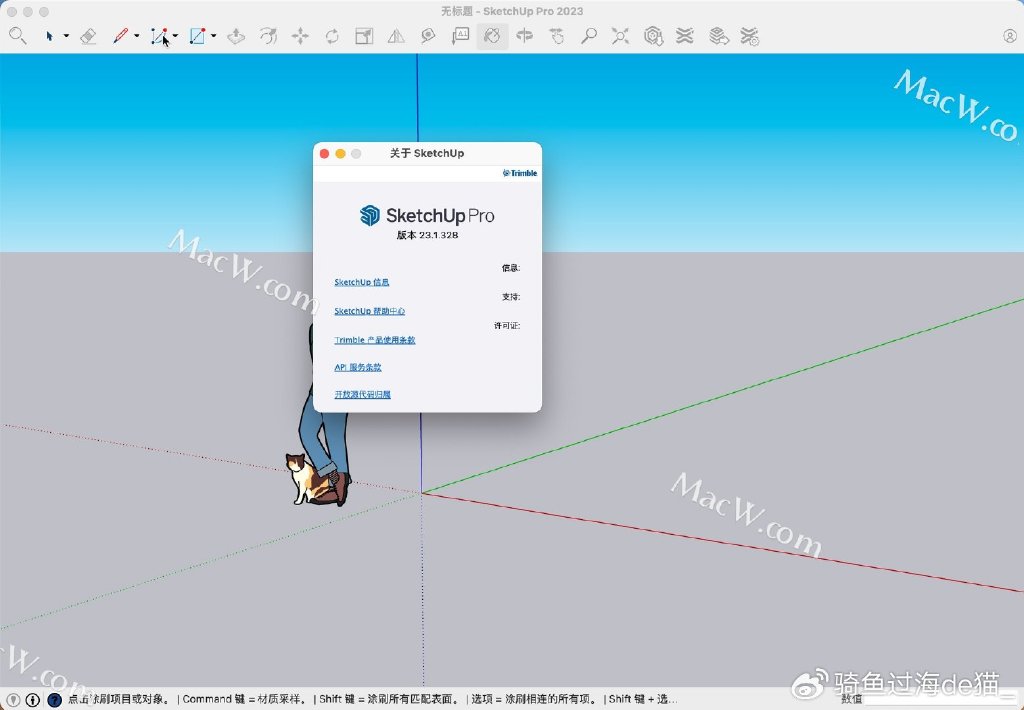Expand the Arc tool dropdown arrow
1024x710 pixels.
click(x=175, y=36)
